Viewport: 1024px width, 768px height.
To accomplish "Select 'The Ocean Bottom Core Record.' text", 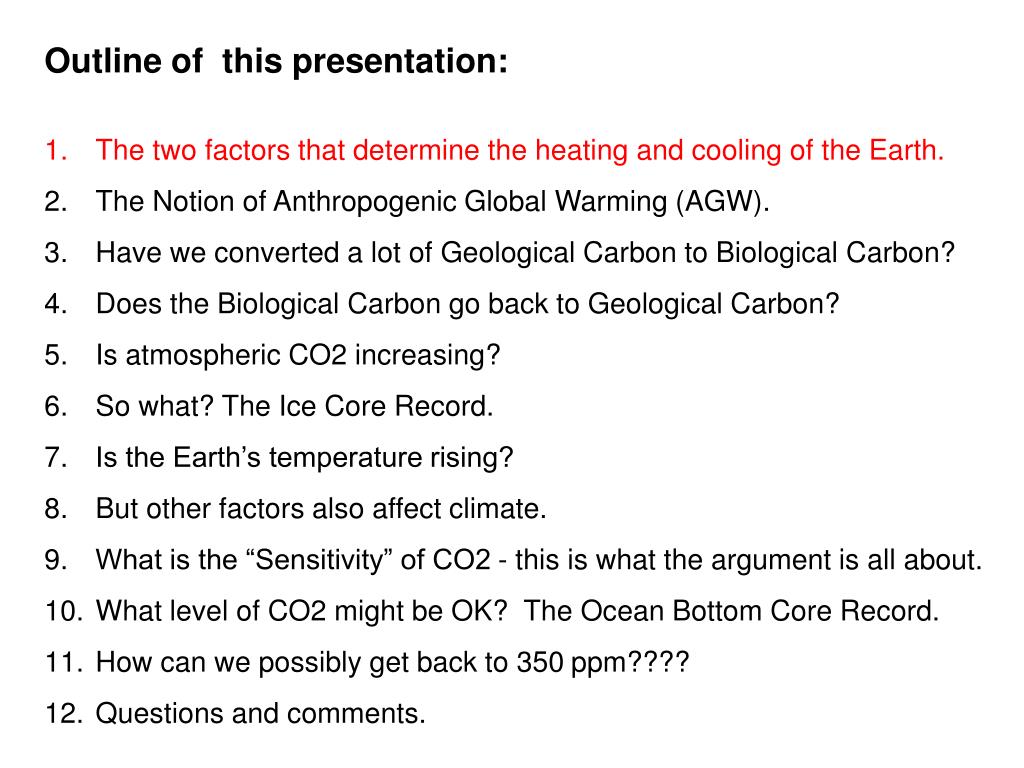I will click(731, 611).
